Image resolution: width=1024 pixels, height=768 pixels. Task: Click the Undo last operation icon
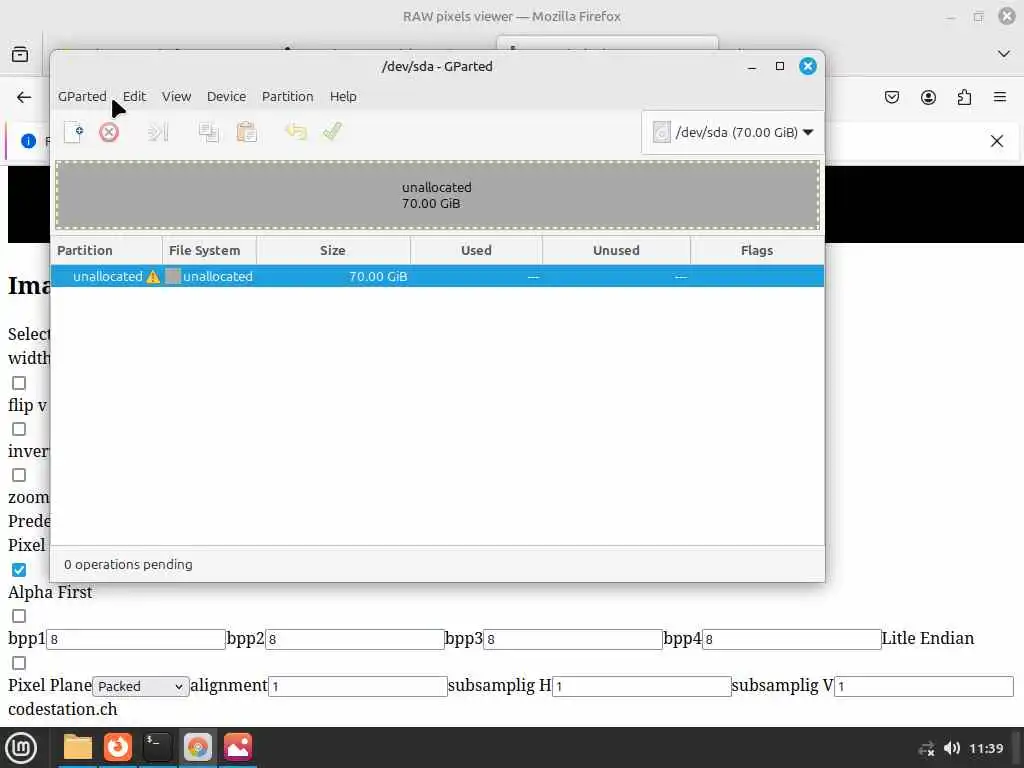(296, 132)
